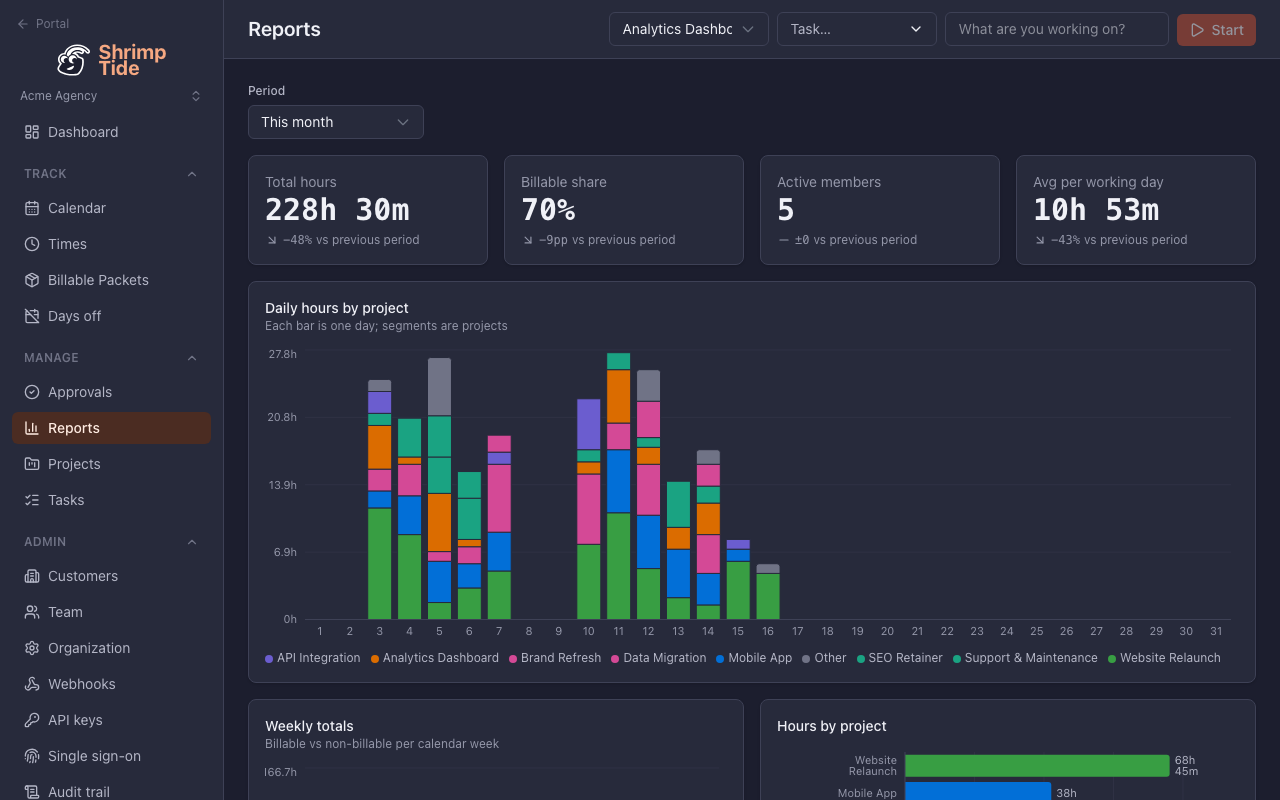Click the Reports bar chart icon
The width and height of the screenshot is (1280, 800).
pos(32,428)
